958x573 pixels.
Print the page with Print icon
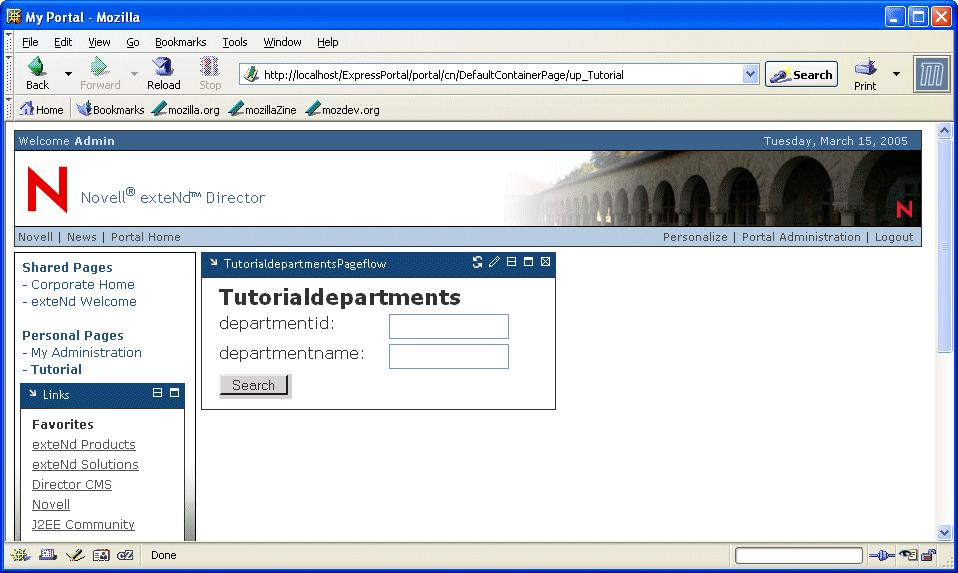(x=865, y=74)
